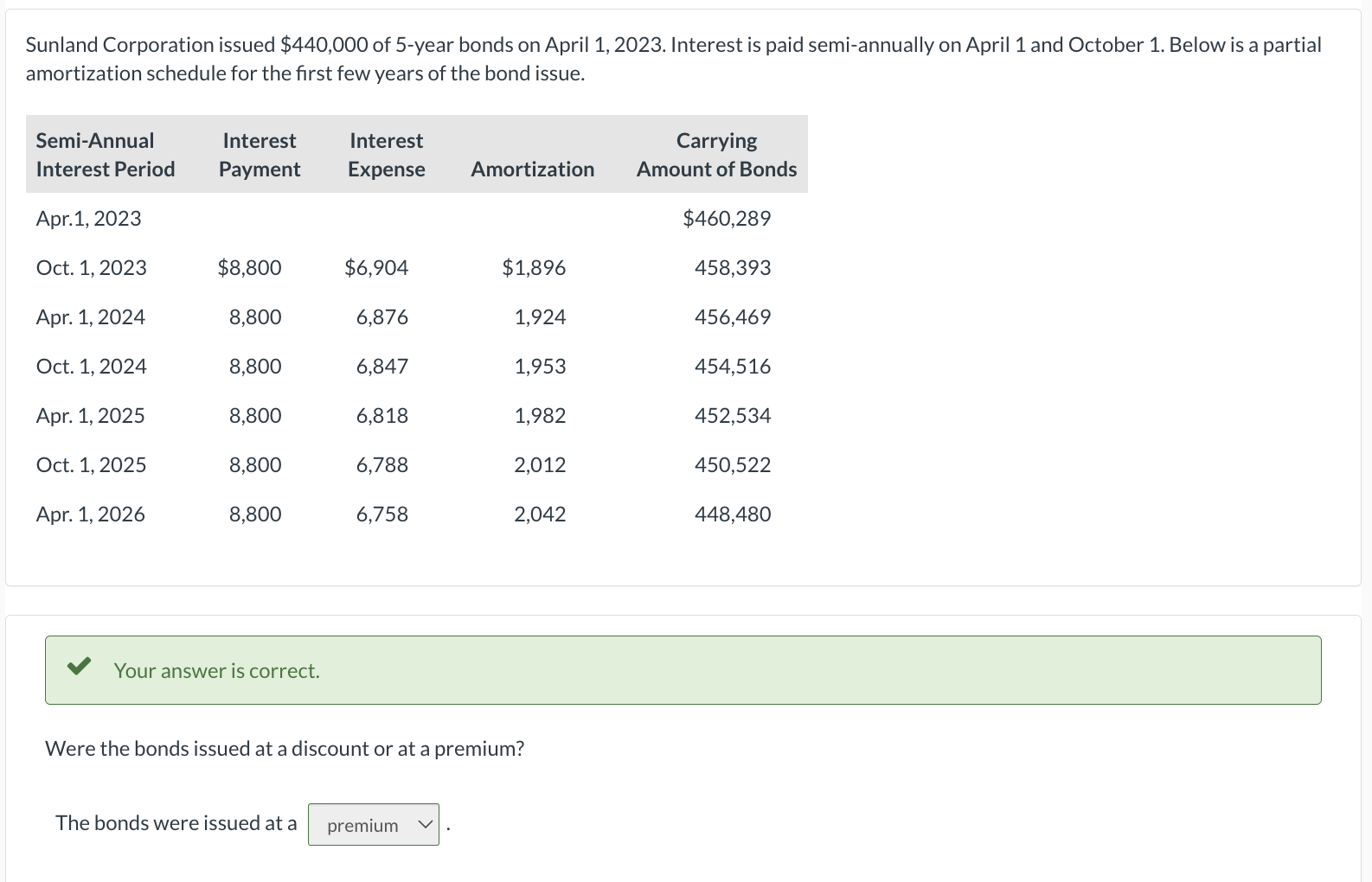Click the 6,758 interest expense value
The width and height of the screenshot is (1372, 882).
(382, 514)
